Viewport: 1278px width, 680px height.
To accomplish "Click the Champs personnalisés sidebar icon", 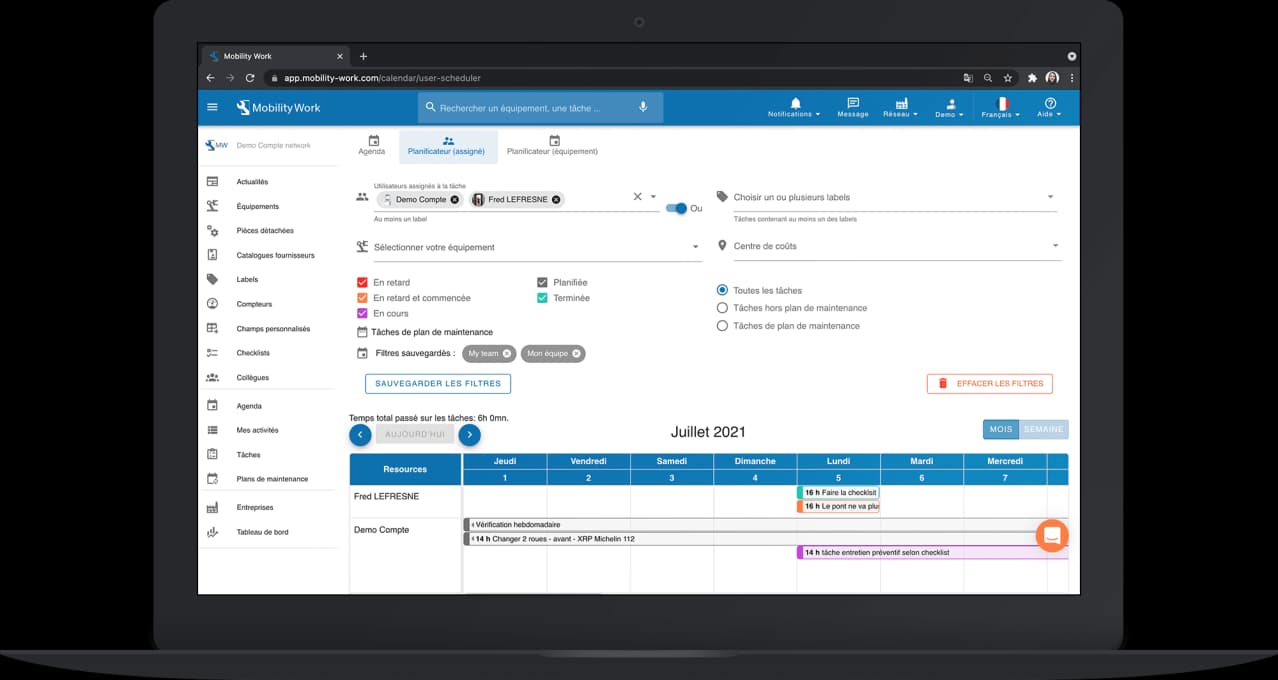I will [x=212, y=328].
